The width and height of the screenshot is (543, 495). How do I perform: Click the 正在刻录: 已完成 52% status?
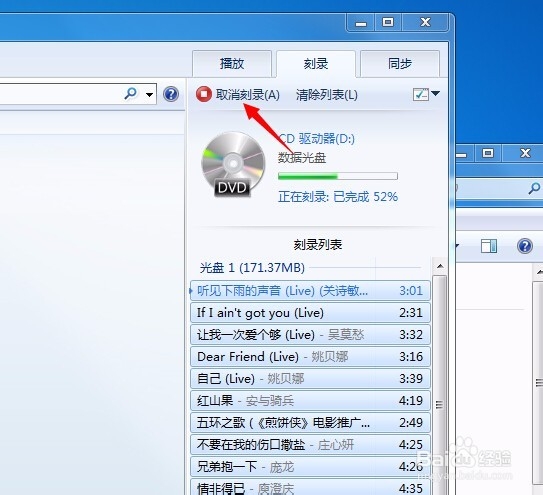click(x=338, y=197)
